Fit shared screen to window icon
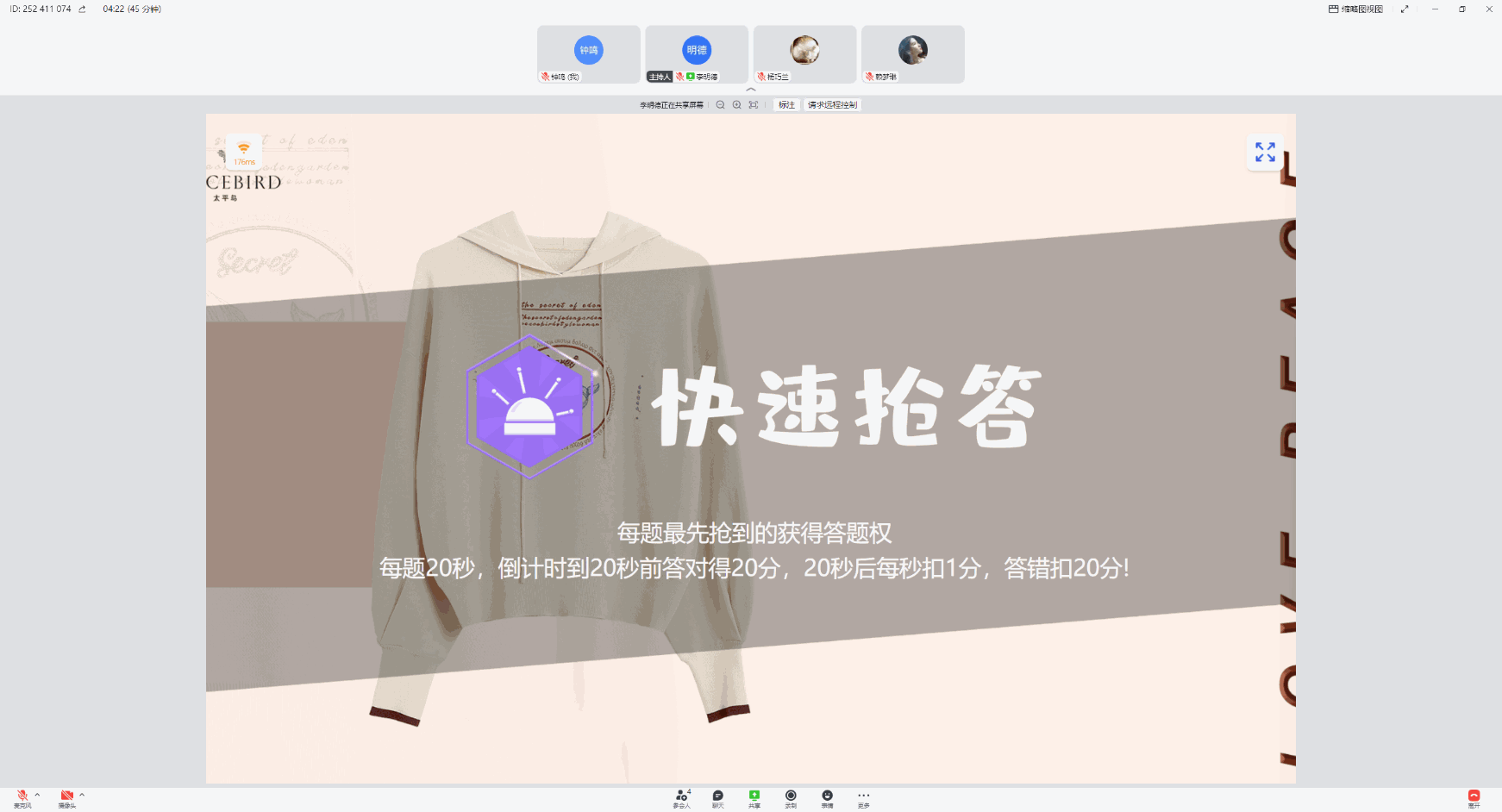The width and height of the screenshot is (1502, 812). pos(754,105)
